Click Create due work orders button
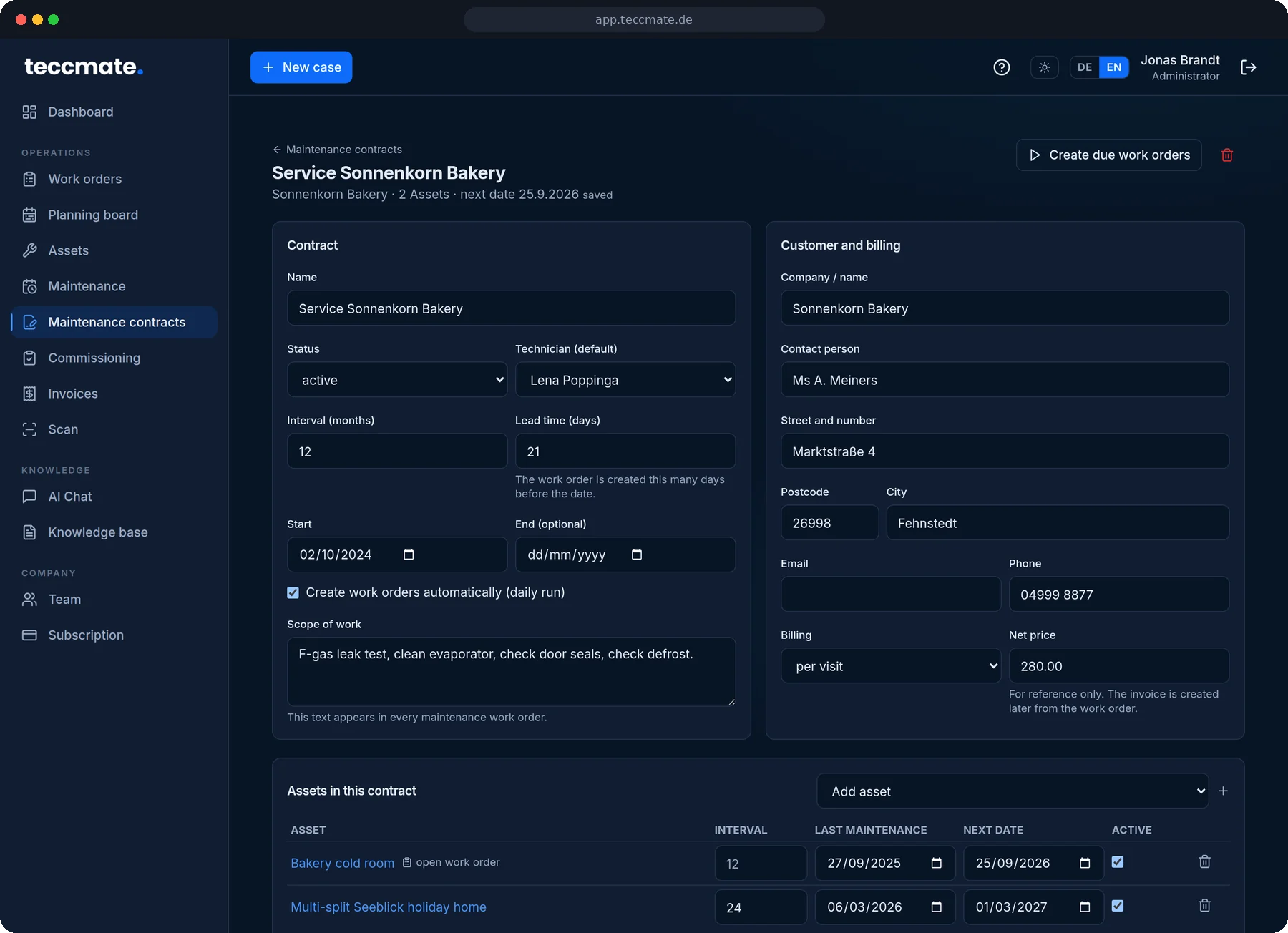This screenshot has width=1288, height=933. click(1108, 155)
